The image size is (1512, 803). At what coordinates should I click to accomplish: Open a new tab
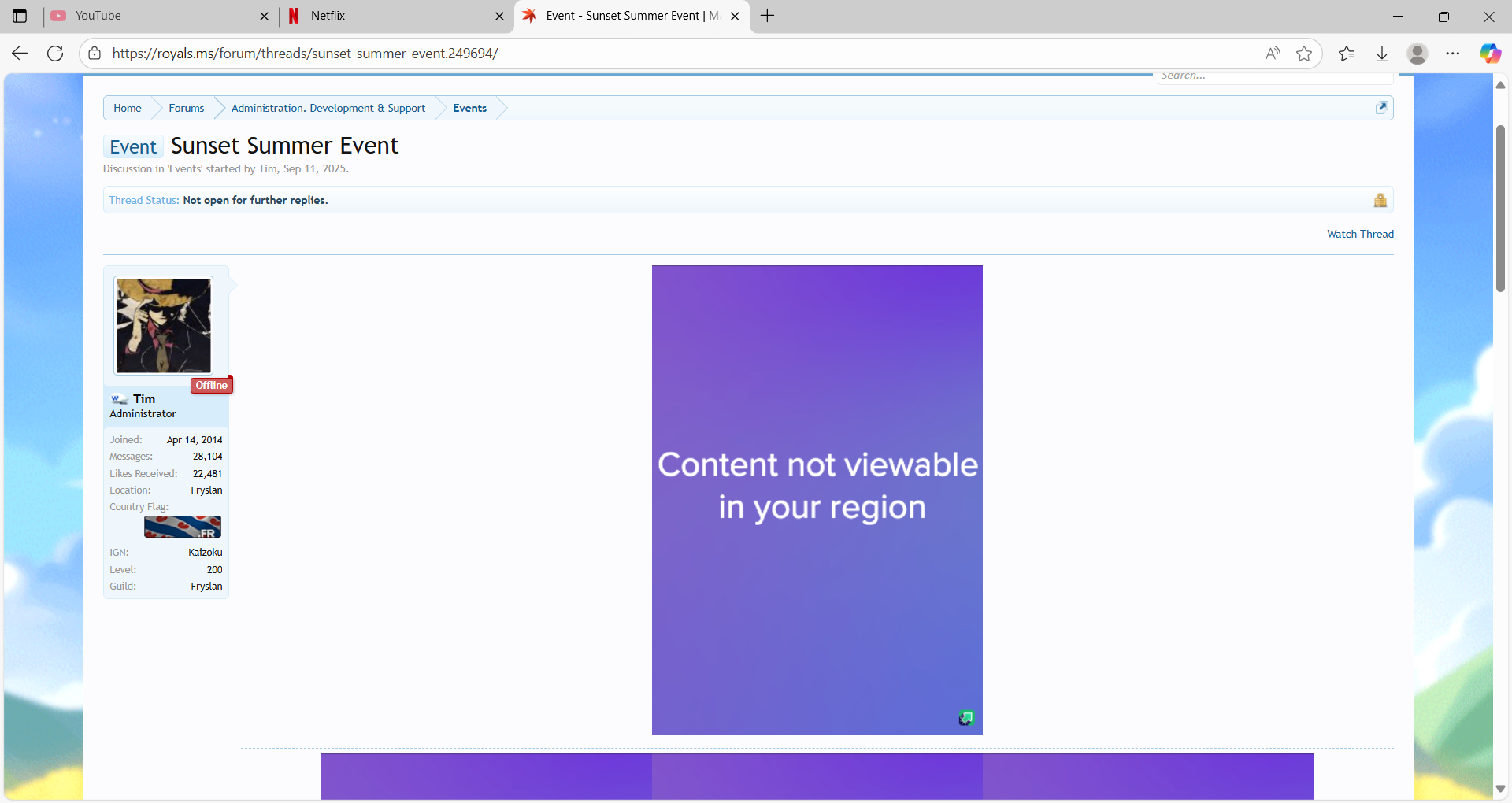(x=768, y=16)
